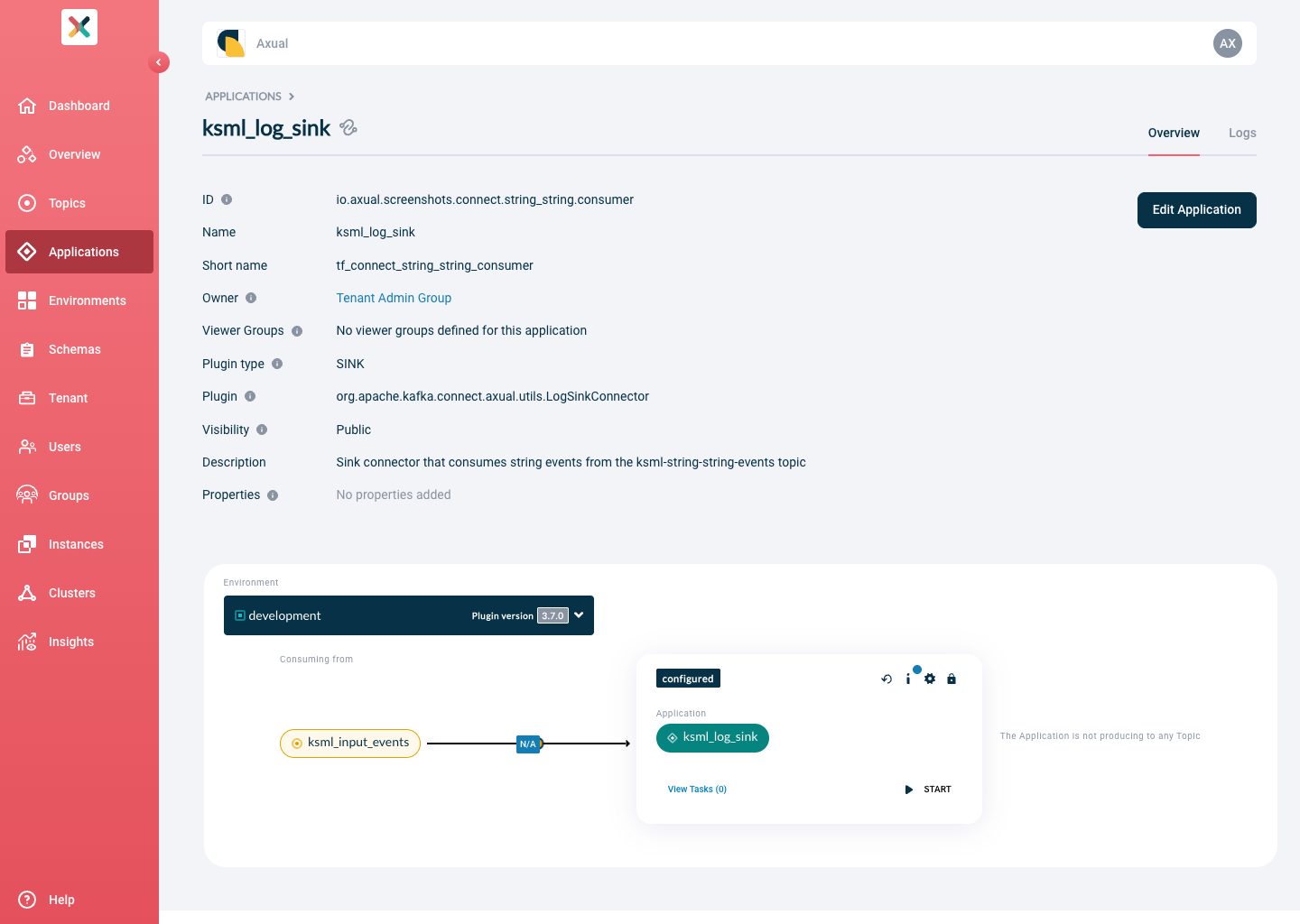Click the Properties info icon
Viewport: 1300px width, 924px height.
pyautogui.click(x=273, y=495)
